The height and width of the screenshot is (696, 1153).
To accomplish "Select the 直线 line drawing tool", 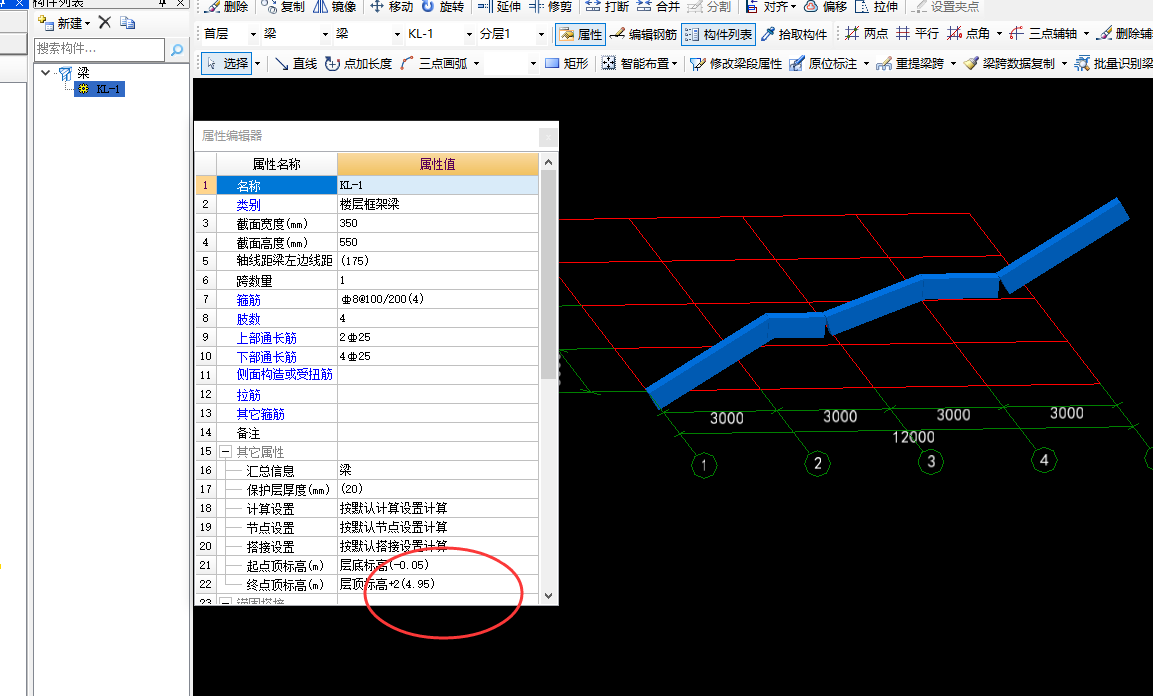I will point(296,64).
